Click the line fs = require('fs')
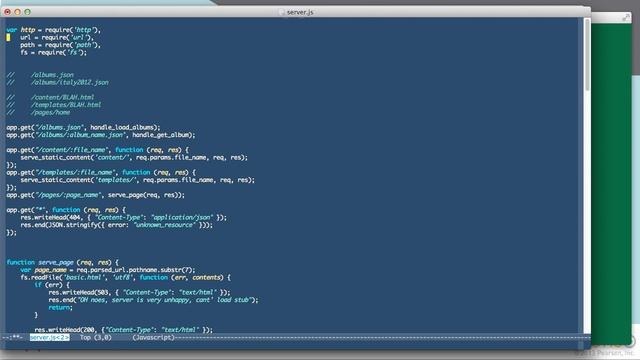Viewport: 640px width, 360px height. 53,52
